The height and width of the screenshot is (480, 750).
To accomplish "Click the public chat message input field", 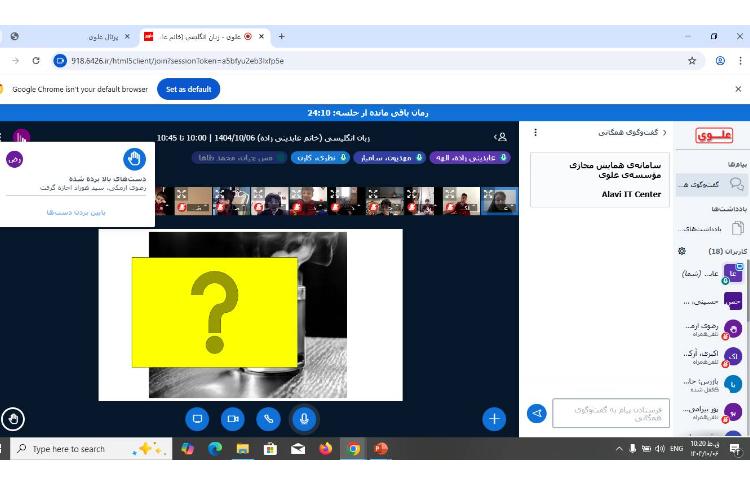I will 611,413.
